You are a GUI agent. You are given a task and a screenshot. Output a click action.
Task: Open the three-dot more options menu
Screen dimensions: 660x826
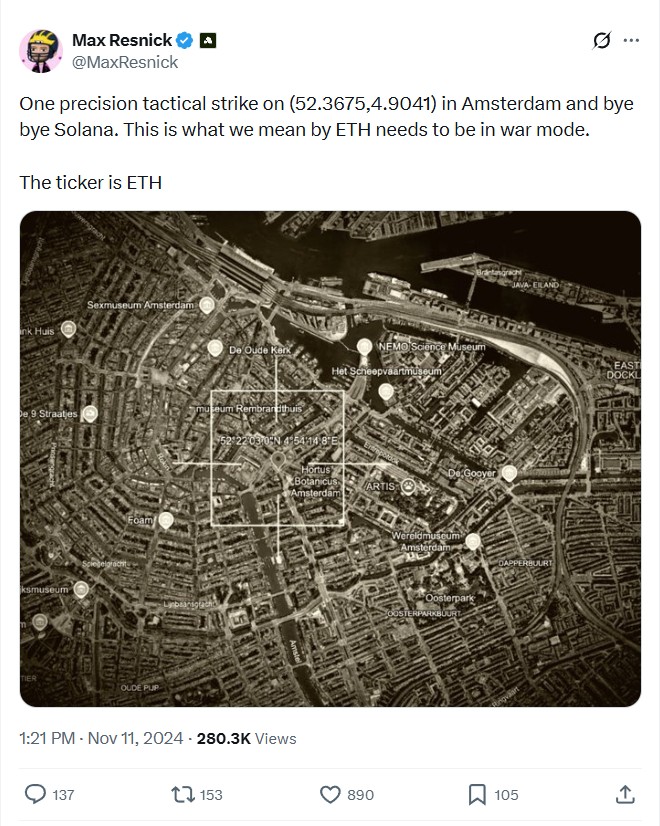pyautogui.click(x=631, y=41)
